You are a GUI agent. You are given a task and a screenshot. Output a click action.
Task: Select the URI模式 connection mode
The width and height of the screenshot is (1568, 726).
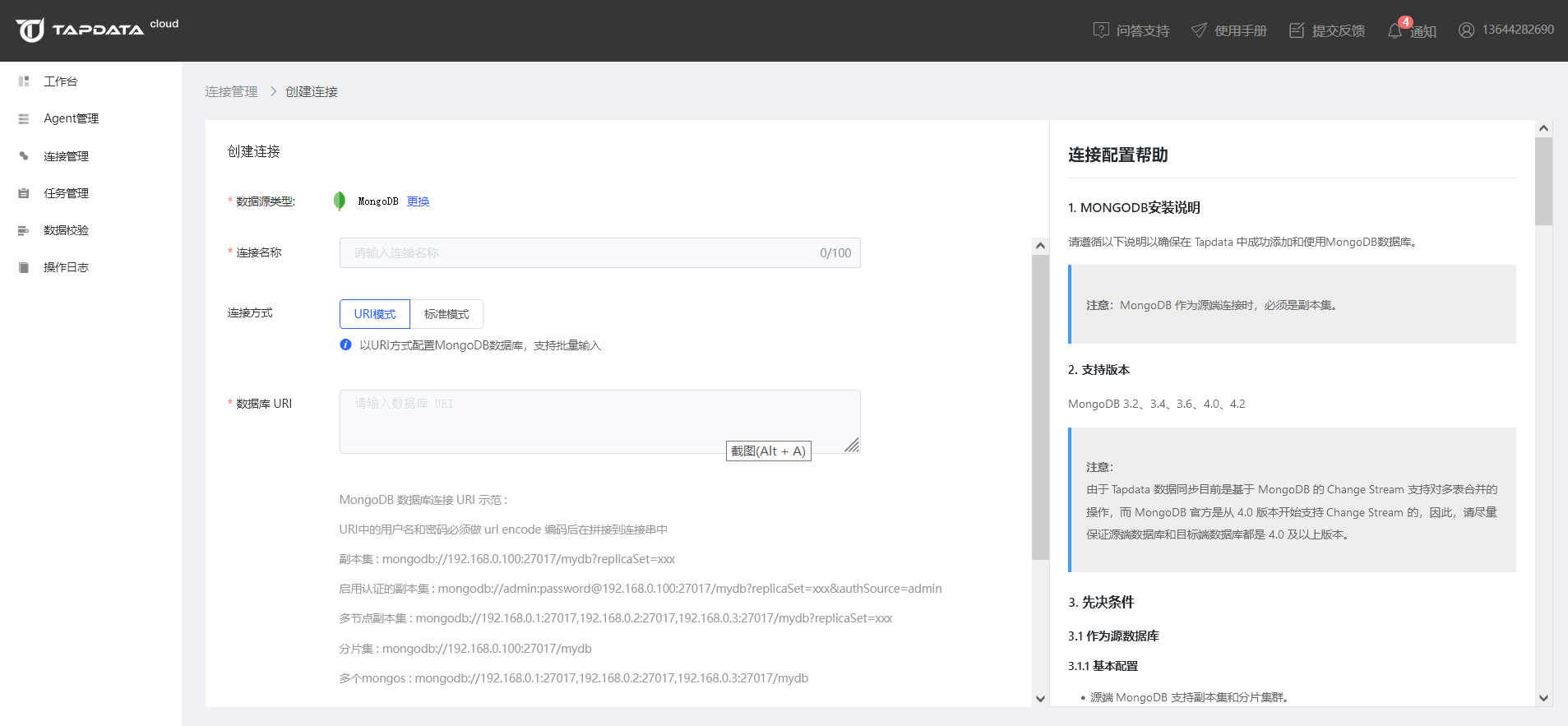click(x=375, y=314)
